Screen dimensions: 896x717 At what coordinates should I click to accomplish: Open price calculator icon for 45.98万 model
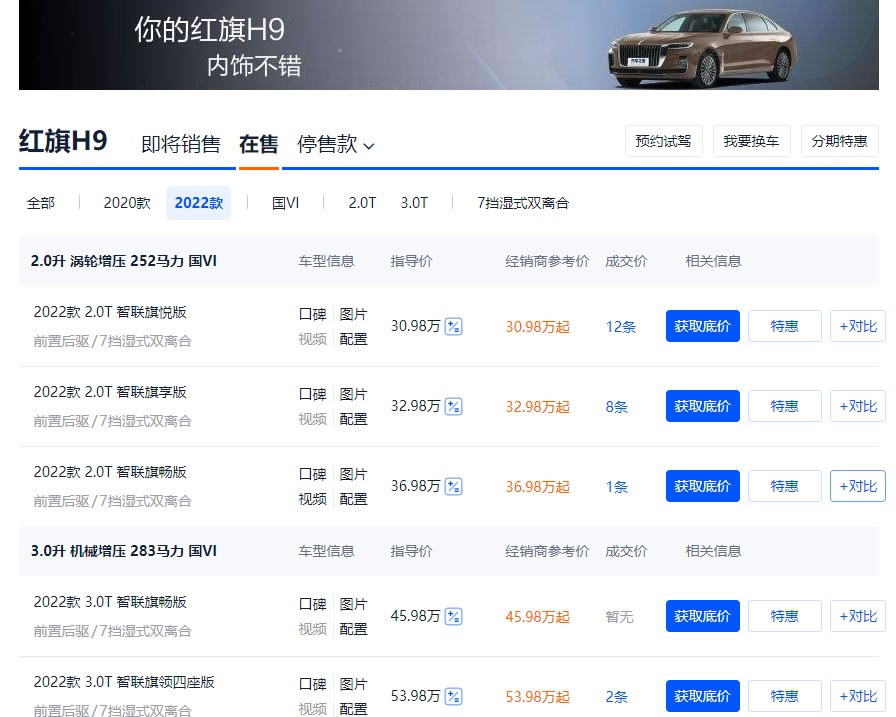pyautogui.click(x=454, y=616)
